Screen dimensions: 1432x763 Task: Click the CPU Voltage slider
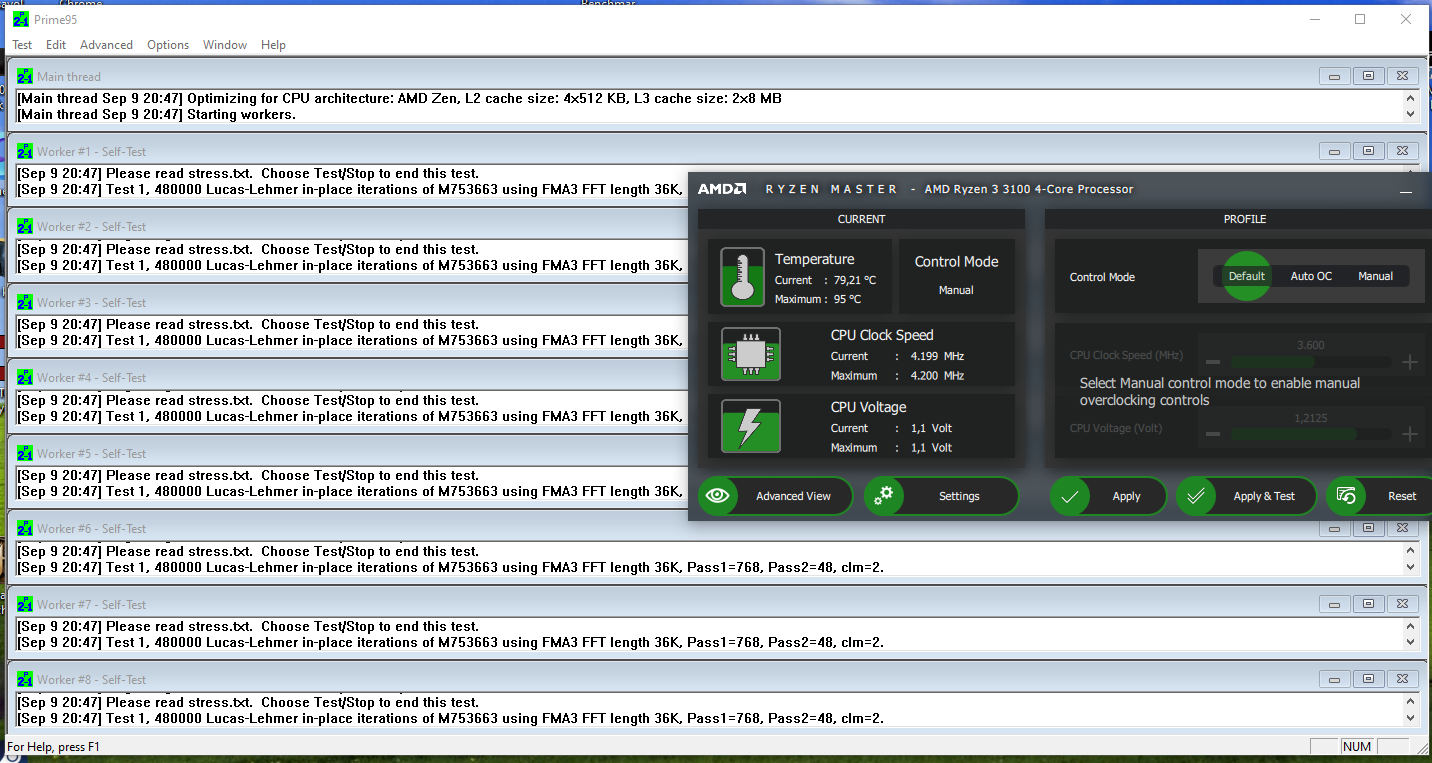1311,434
